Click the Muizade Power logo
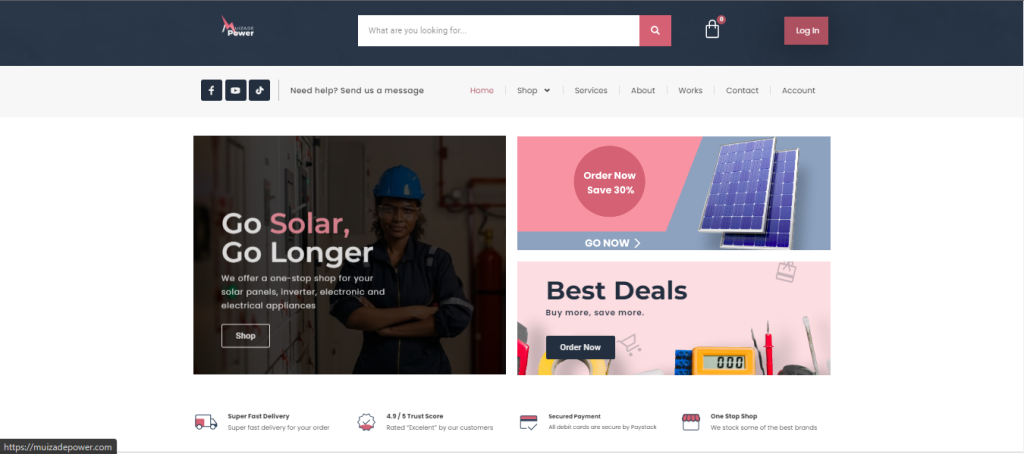The width and height of the screenshot is (1024, 454). 237,27
